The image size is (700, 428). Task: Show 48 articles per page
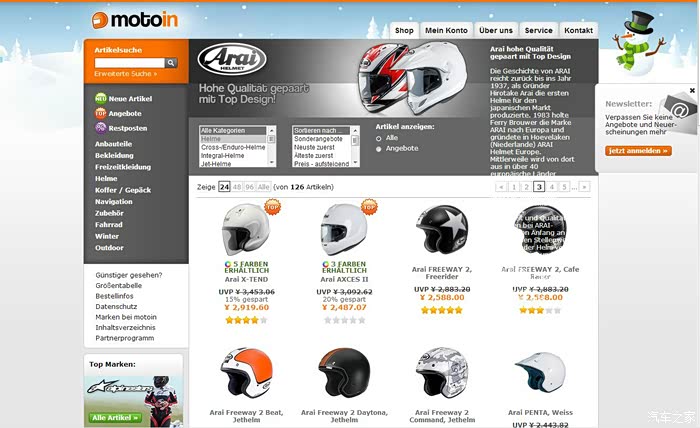point(237,187)
